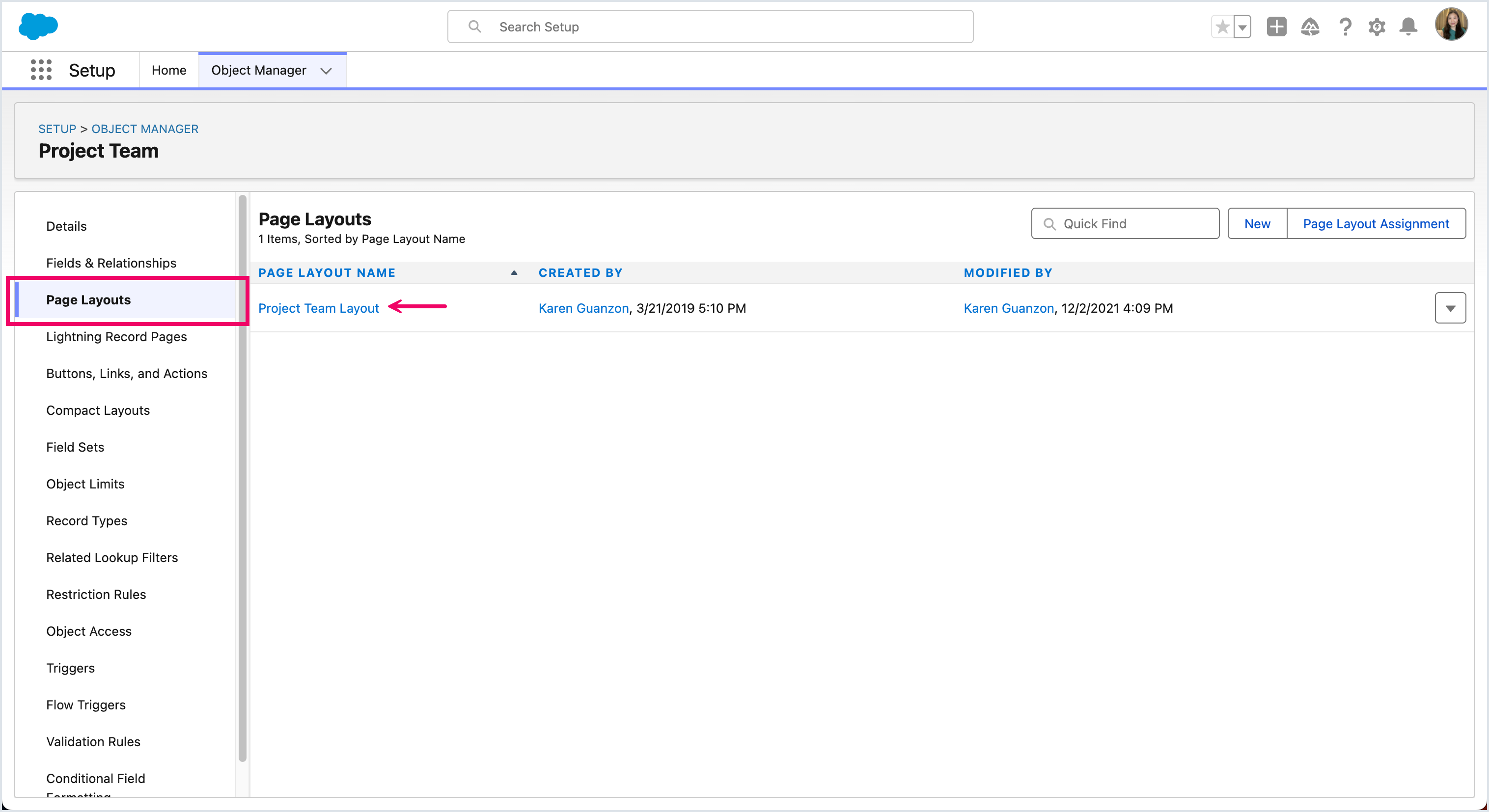
Task: Click the Quick Find magnifier icon
Action: (1049, 224)
